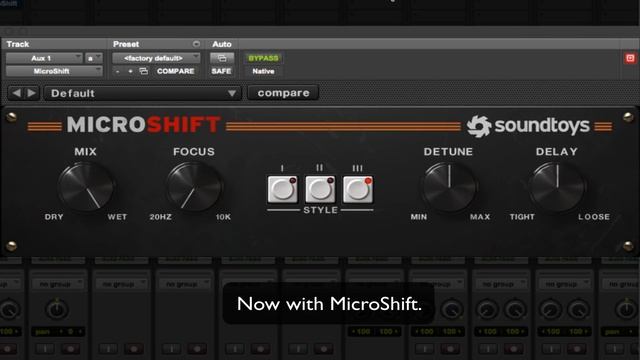Go to previous Soundtoys preset with left arrow
Viewport: 640px width, 360px height.
16,93
